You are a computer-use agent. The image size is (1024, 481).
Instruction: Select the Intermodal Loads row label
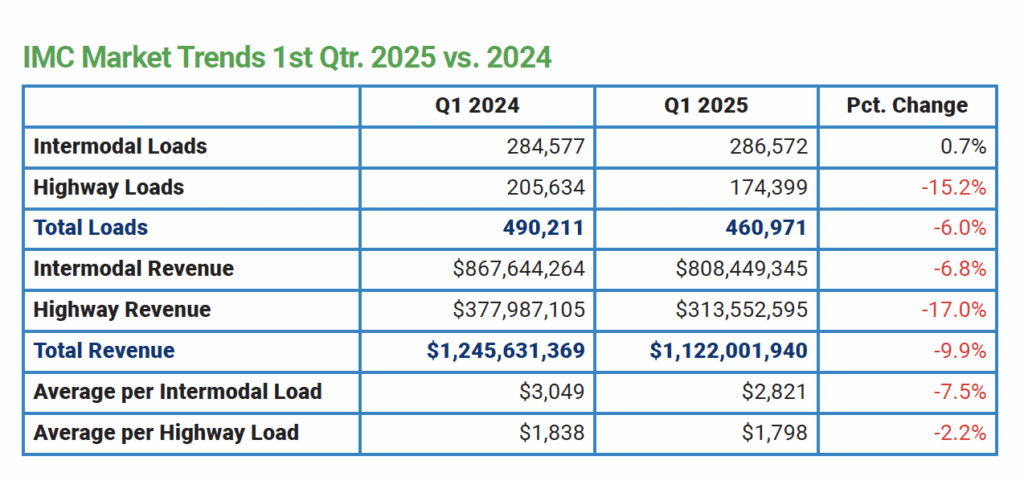pyautogui.click(x=120, y=146)
